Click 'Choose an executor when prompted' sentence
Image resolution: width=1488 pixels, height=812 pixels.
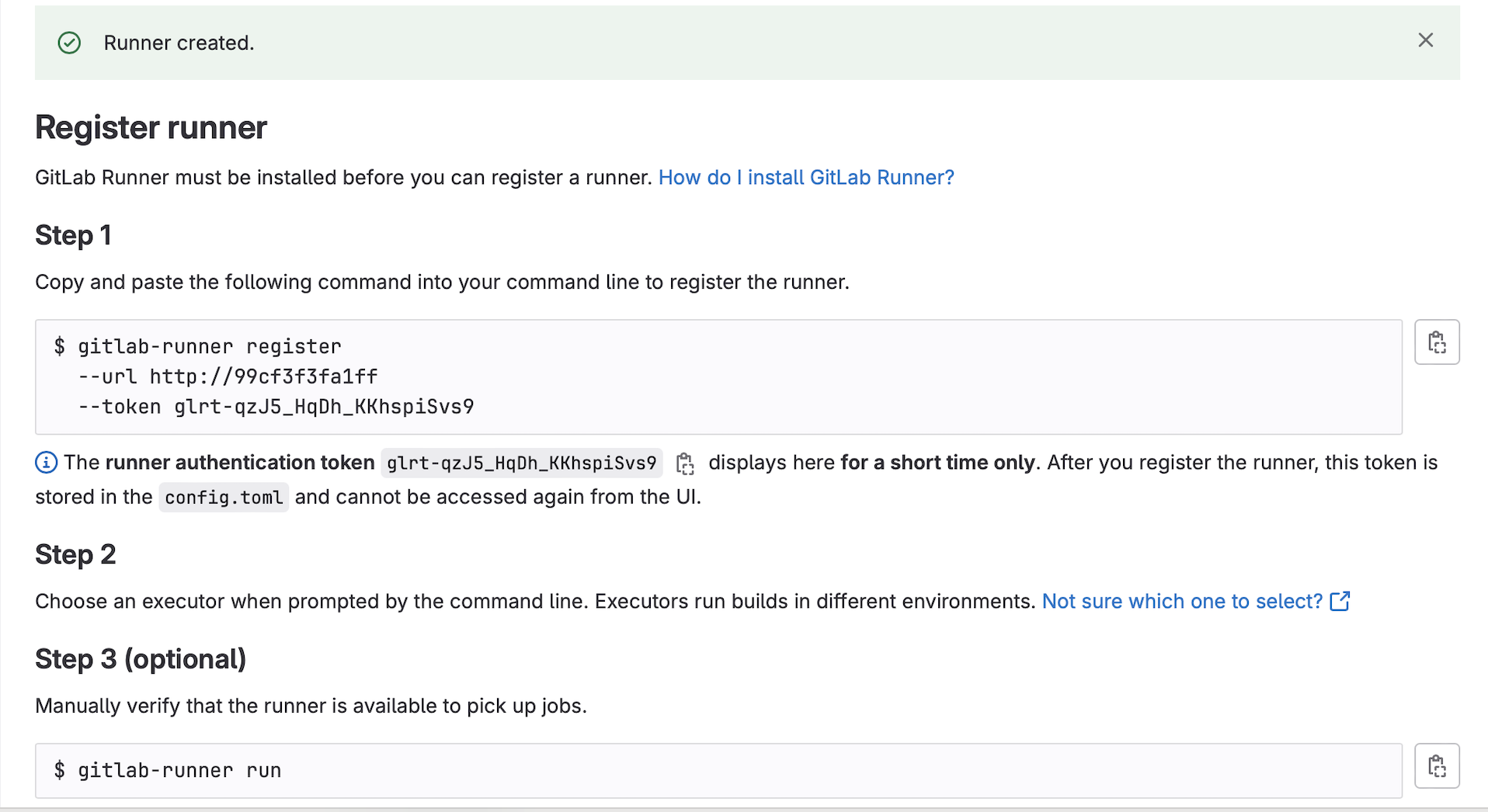[x=312, y=602]
